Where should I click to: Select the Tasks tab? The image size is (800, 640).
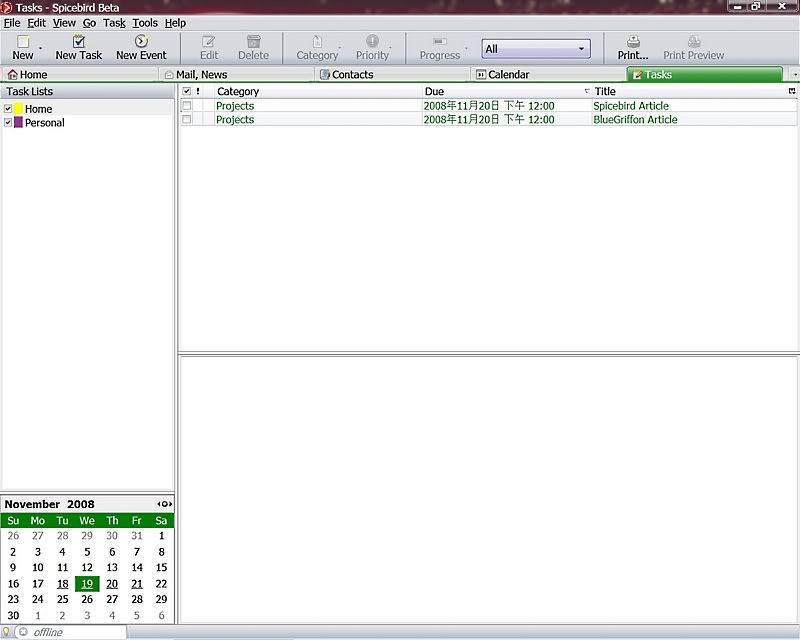(x=704, y=75)
